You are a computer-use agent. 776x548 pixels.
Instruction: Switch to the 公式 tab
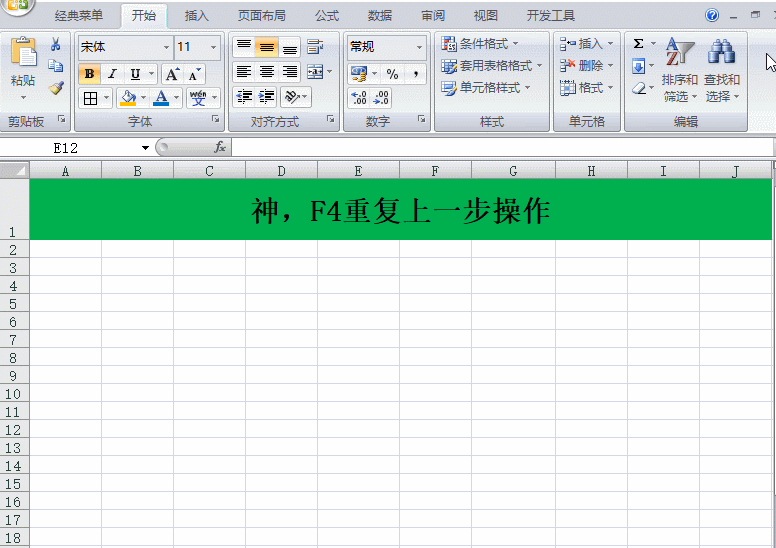coord(327,16)
